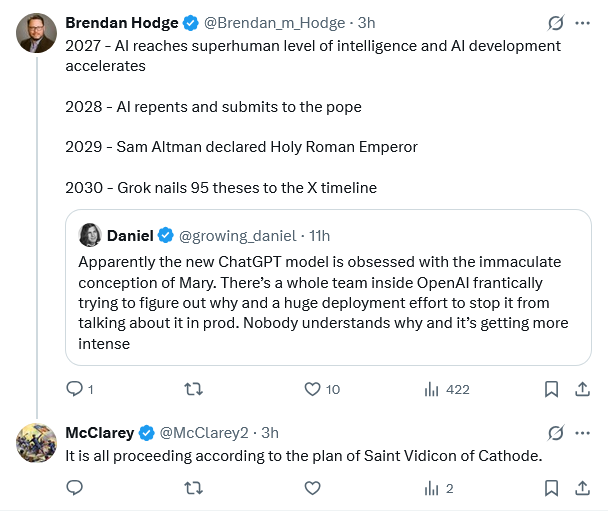Reply to Brendan Hodge's post
This screenshot has width=609, height=512.
point(74,389)
